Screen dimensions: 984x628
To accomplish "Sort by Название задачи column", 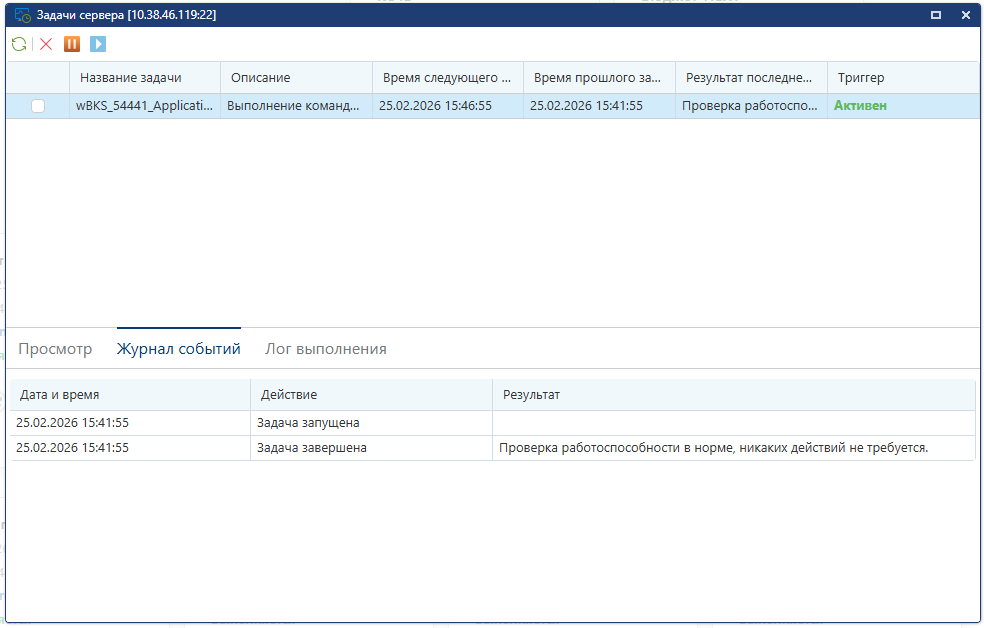I will (145, 78).
